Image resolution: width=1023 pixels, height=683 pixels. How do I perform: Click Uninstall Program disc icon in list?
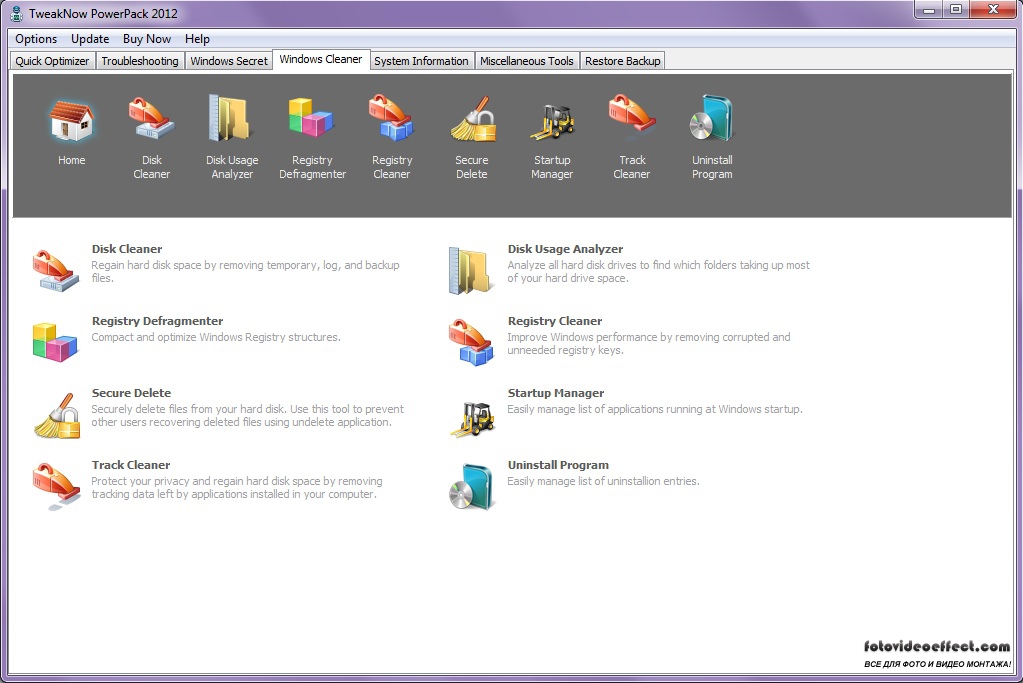[x=471, y=487]
